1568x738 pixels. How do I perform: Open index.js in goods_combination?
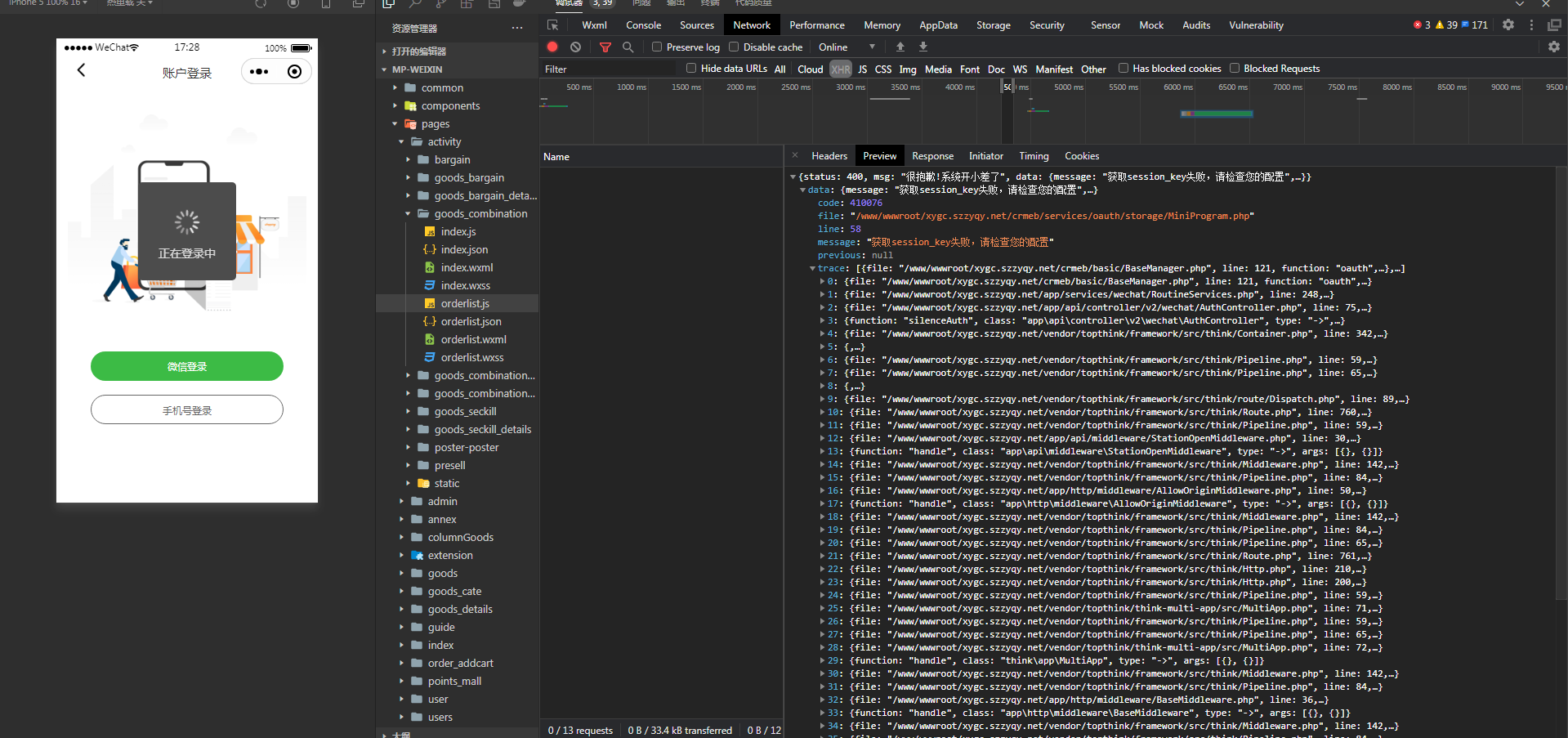[458, 232]
